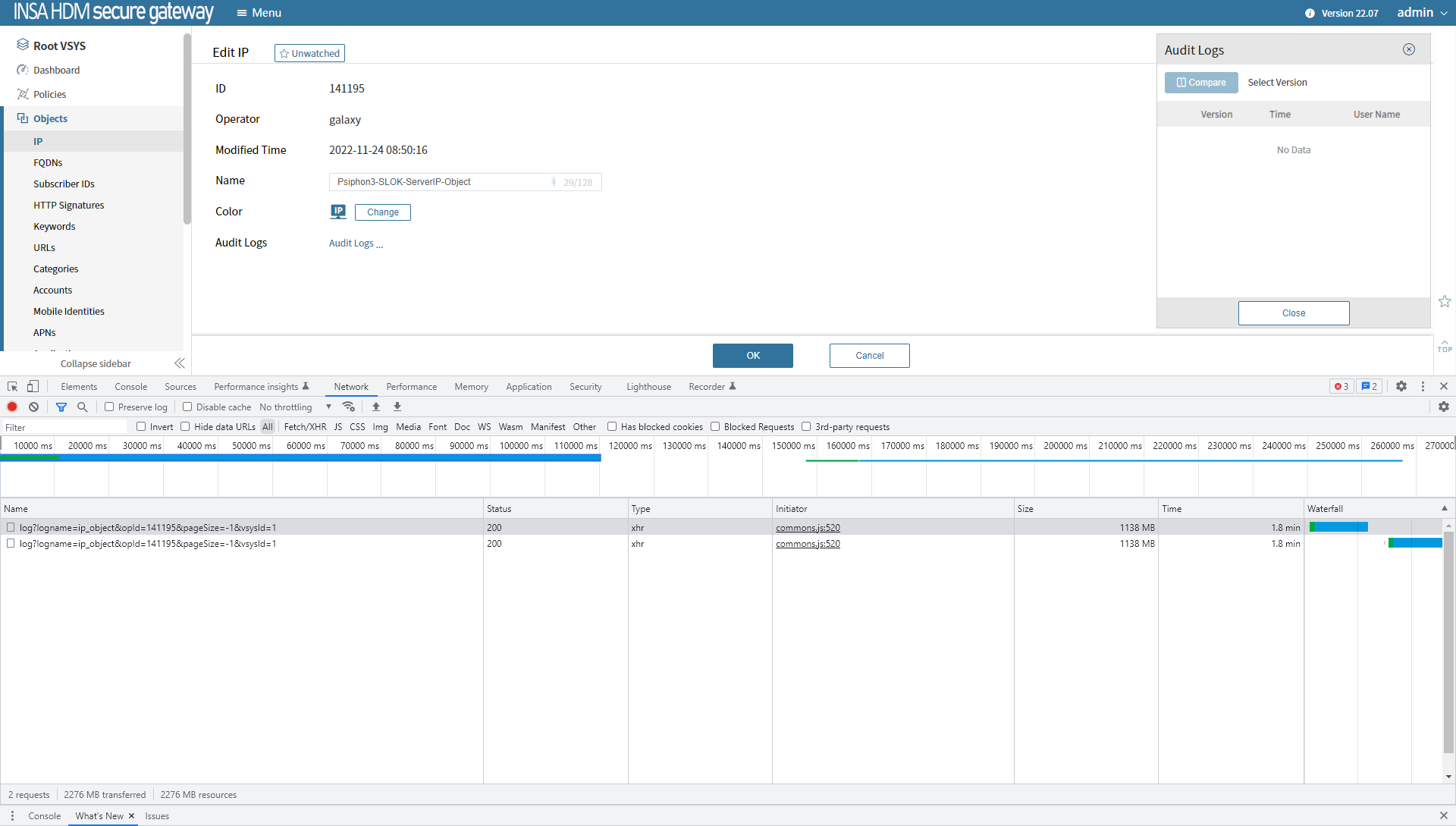Open the Menu in top bar
This screenshot has height=826, width=1456.
tap(259, 13)
